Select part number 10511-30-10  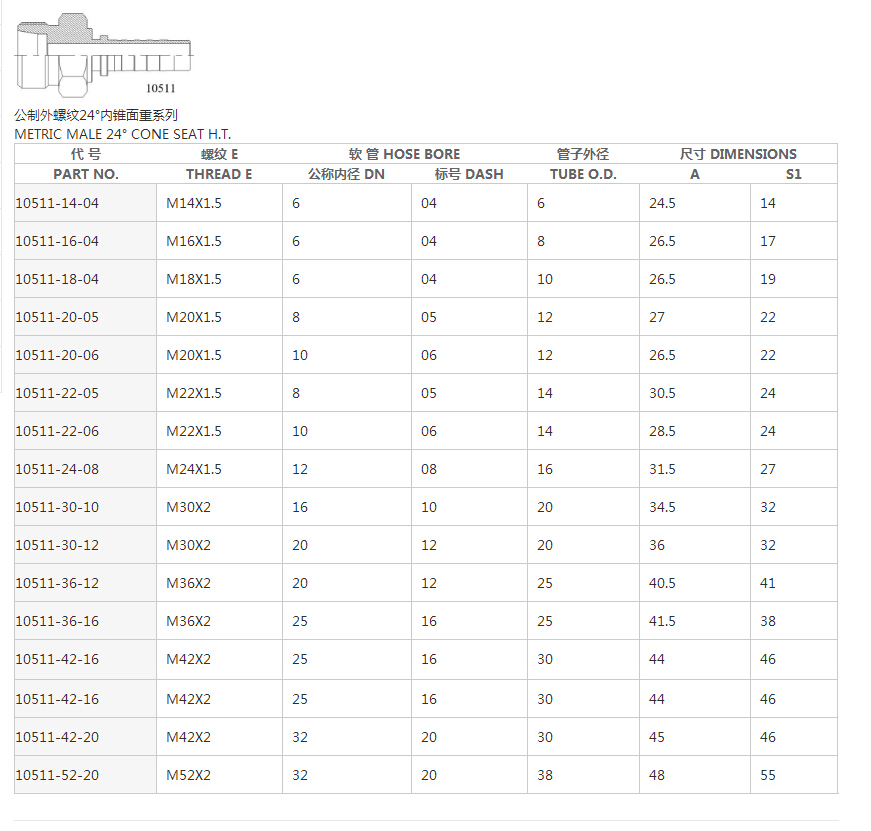57,507
